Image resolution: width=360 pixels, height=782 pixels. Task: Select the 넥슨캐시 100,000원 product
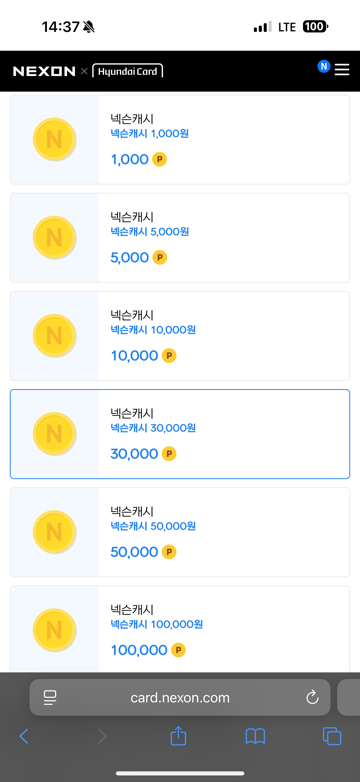point(180,628)
